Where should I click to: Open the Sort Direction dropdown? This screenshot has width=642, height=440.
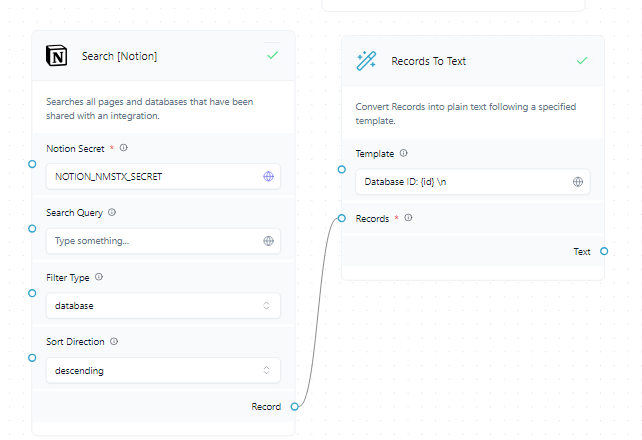[163, 370]
